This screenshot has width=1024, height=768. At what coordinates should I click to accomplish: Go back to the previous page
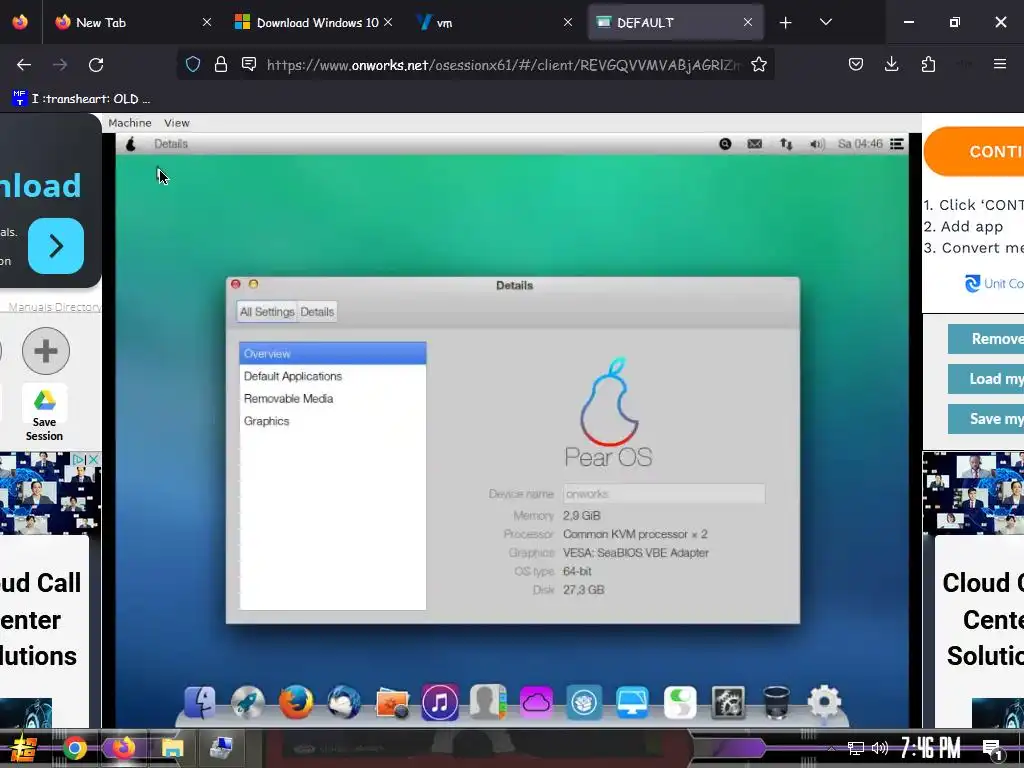[24, 65]
